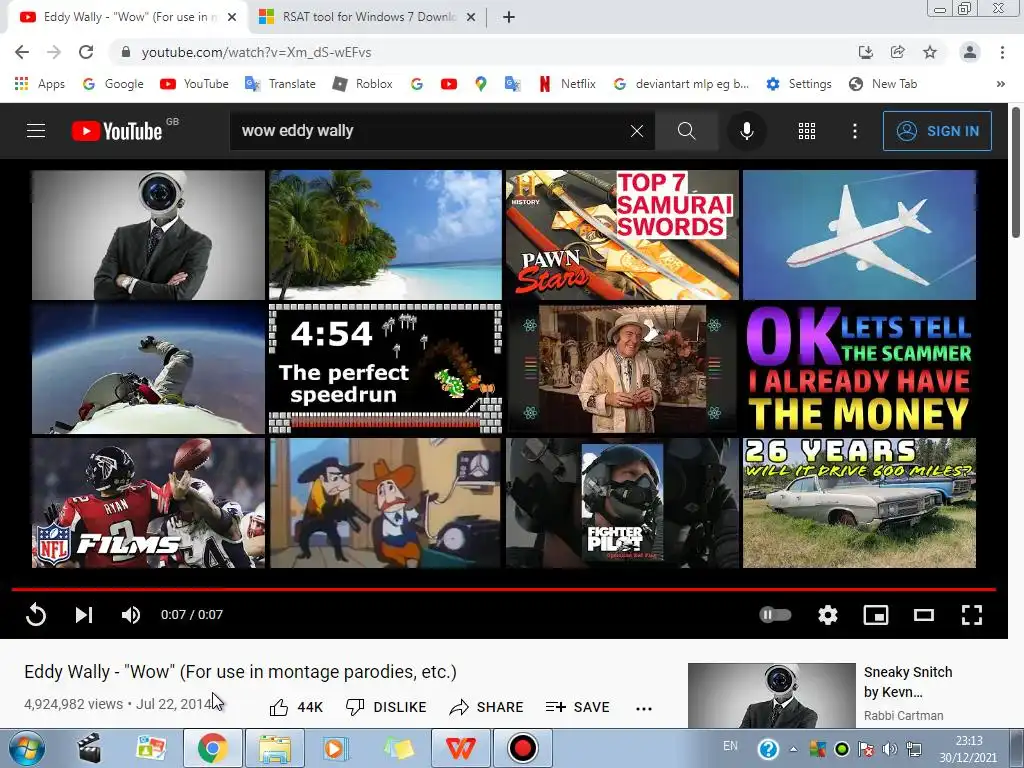Expand the bookmarks overflow chevron
Screen dimensions: 1024x768
click(x=1000, y=84)
